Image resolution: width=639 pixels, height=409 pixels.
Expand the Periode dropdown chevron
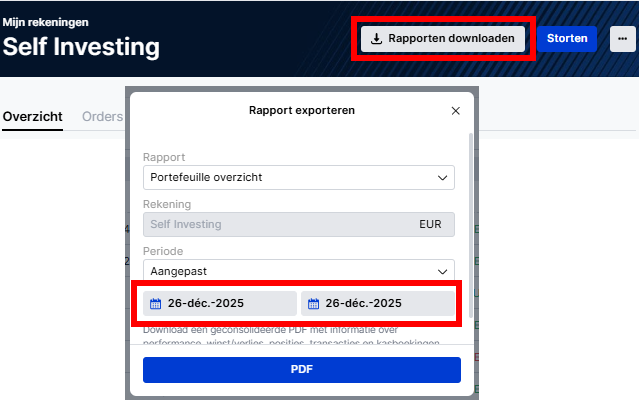[x=443, y=270]
